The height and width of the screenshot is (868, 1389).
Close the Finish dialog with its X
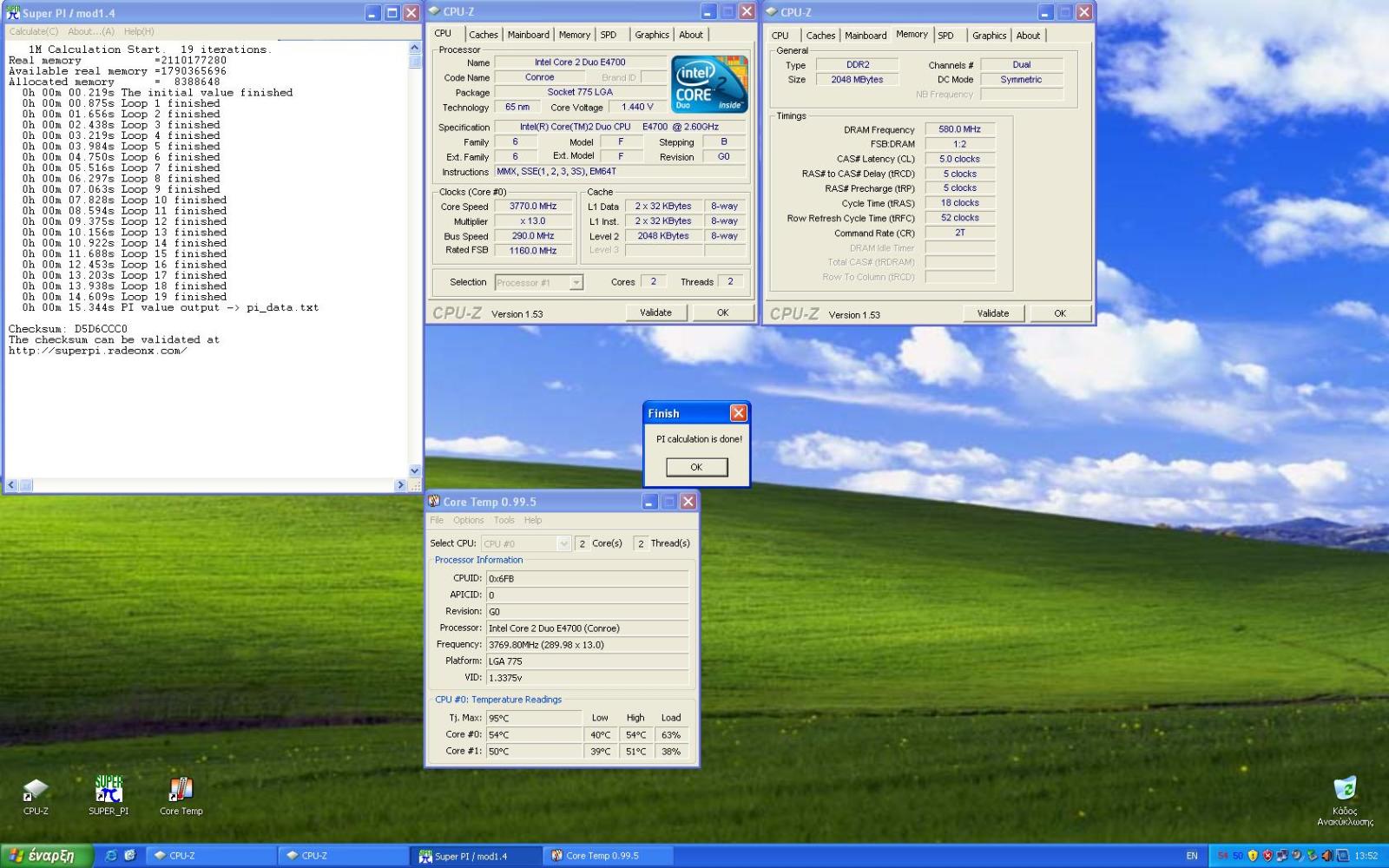(x=738, y=413)
